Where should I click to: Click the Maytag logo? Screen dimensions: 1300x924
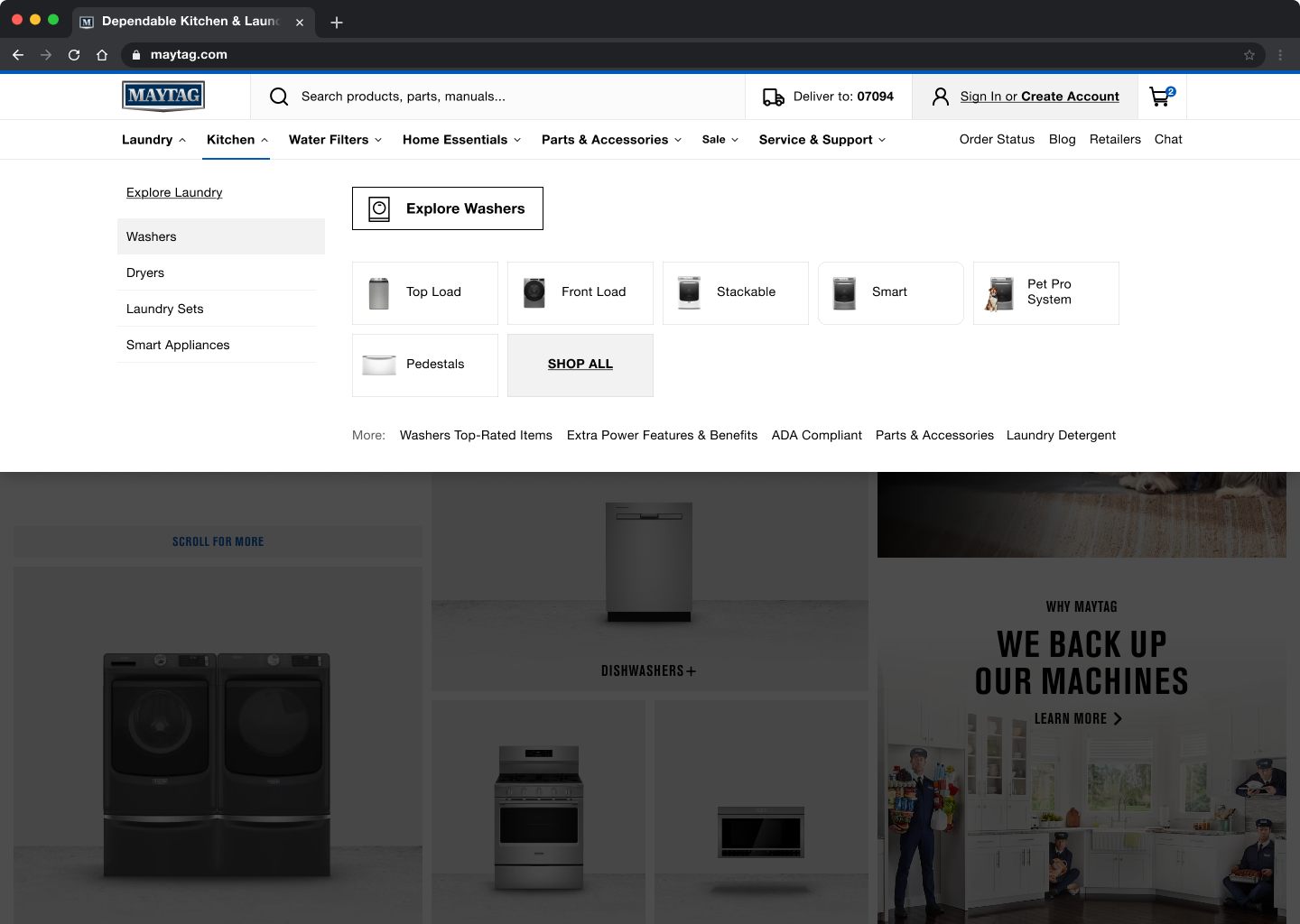[163, 96]
